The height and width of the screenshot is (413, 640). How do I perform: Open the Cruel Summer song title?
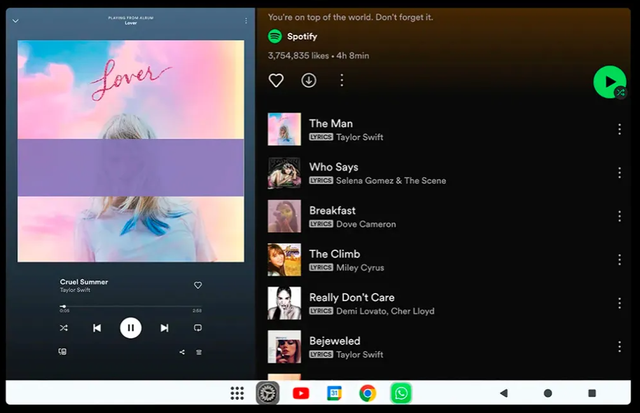point(84,282)
